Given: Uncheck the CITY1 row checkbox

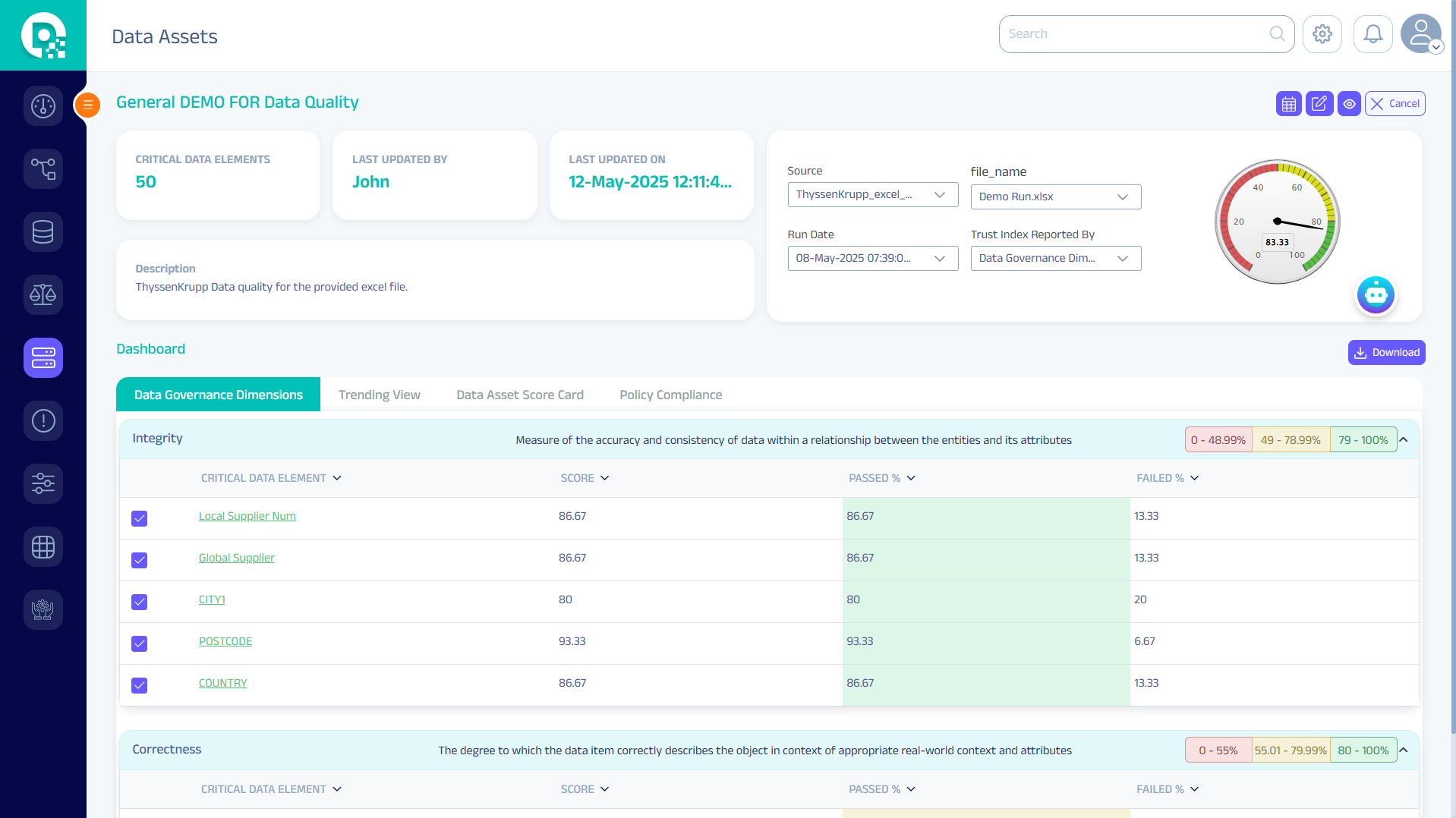Looking at the screenshot, I should 140,602.
